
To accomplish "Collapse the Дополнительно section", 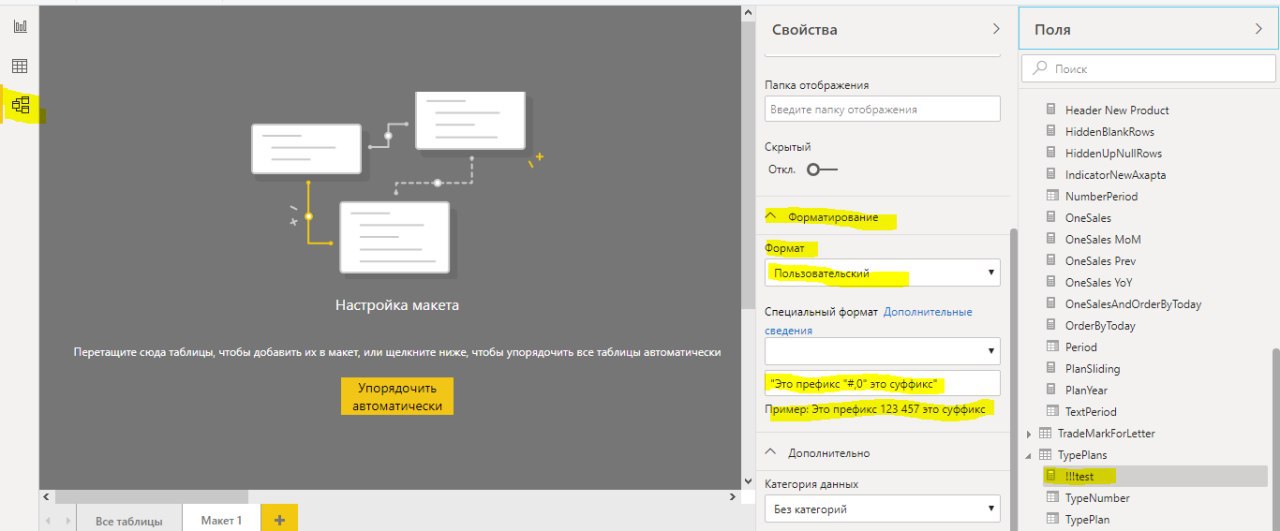I will pyautogui.click(x=770, y=452).
